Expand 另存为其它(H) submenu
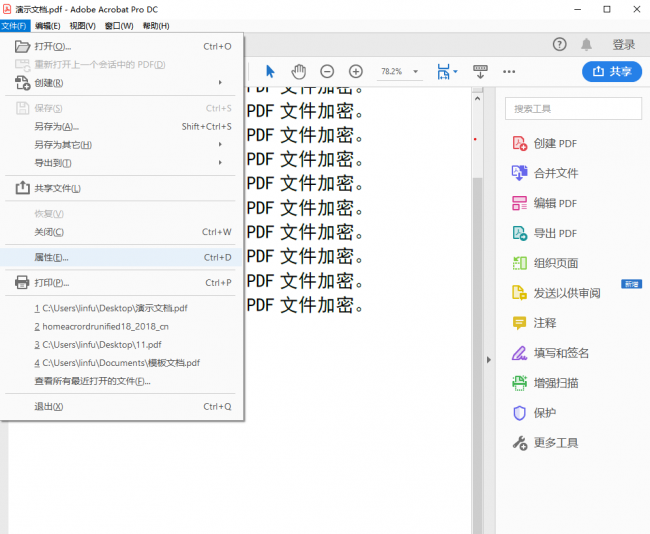The height and width of the screenshot is (534, 650). [x=122, y=145]
